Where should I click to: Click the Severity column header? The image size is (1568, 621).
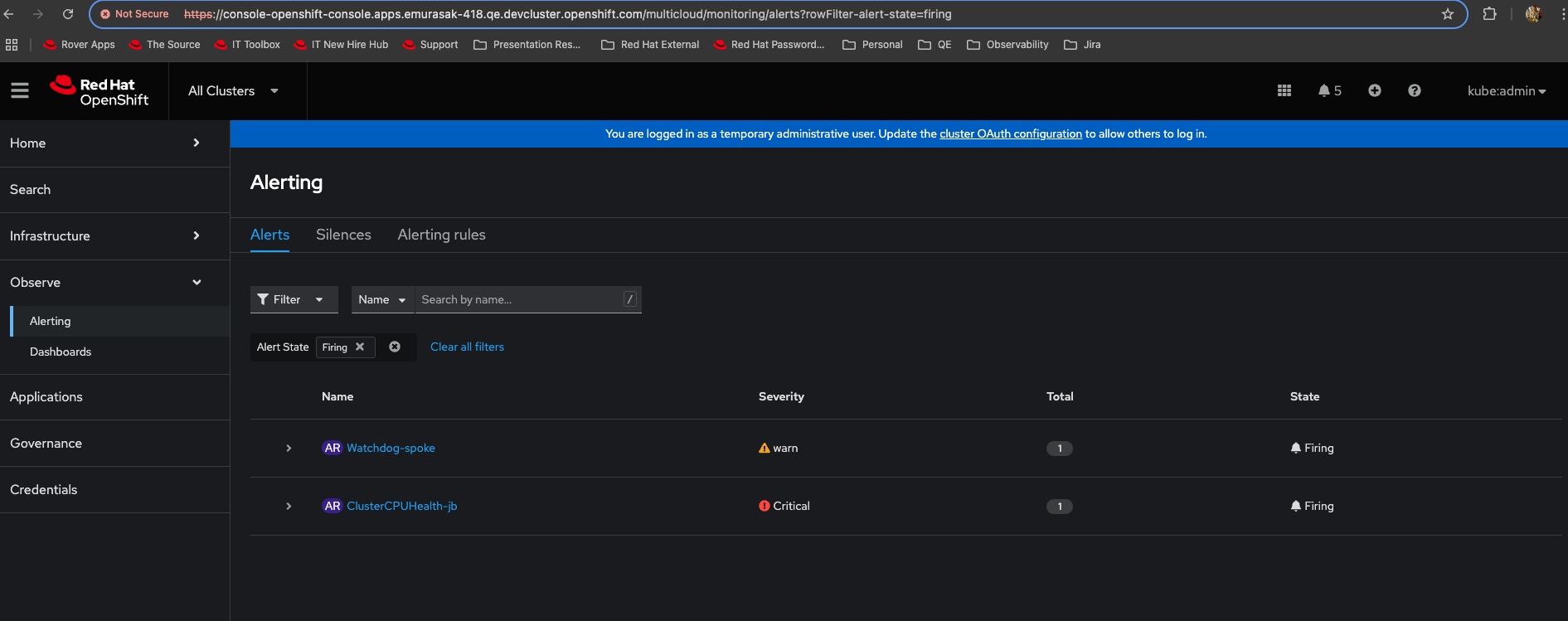click(x=781, y=396)
